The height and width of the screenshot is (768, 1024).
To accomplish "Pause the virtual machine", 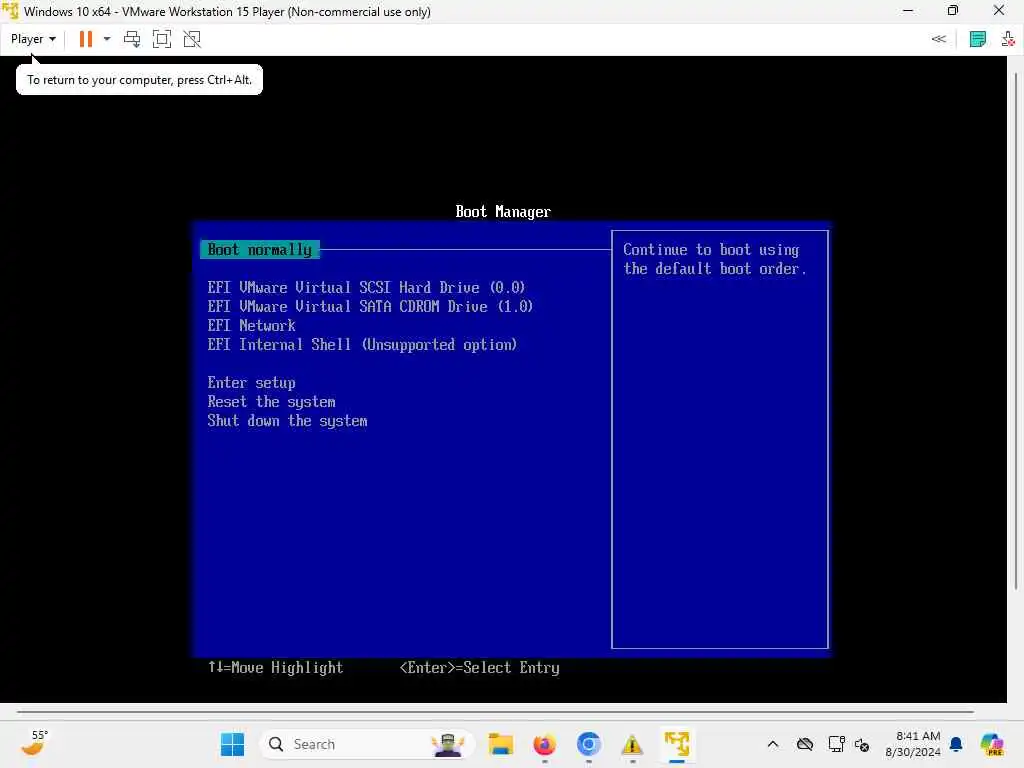I will [x=86, y=39].
